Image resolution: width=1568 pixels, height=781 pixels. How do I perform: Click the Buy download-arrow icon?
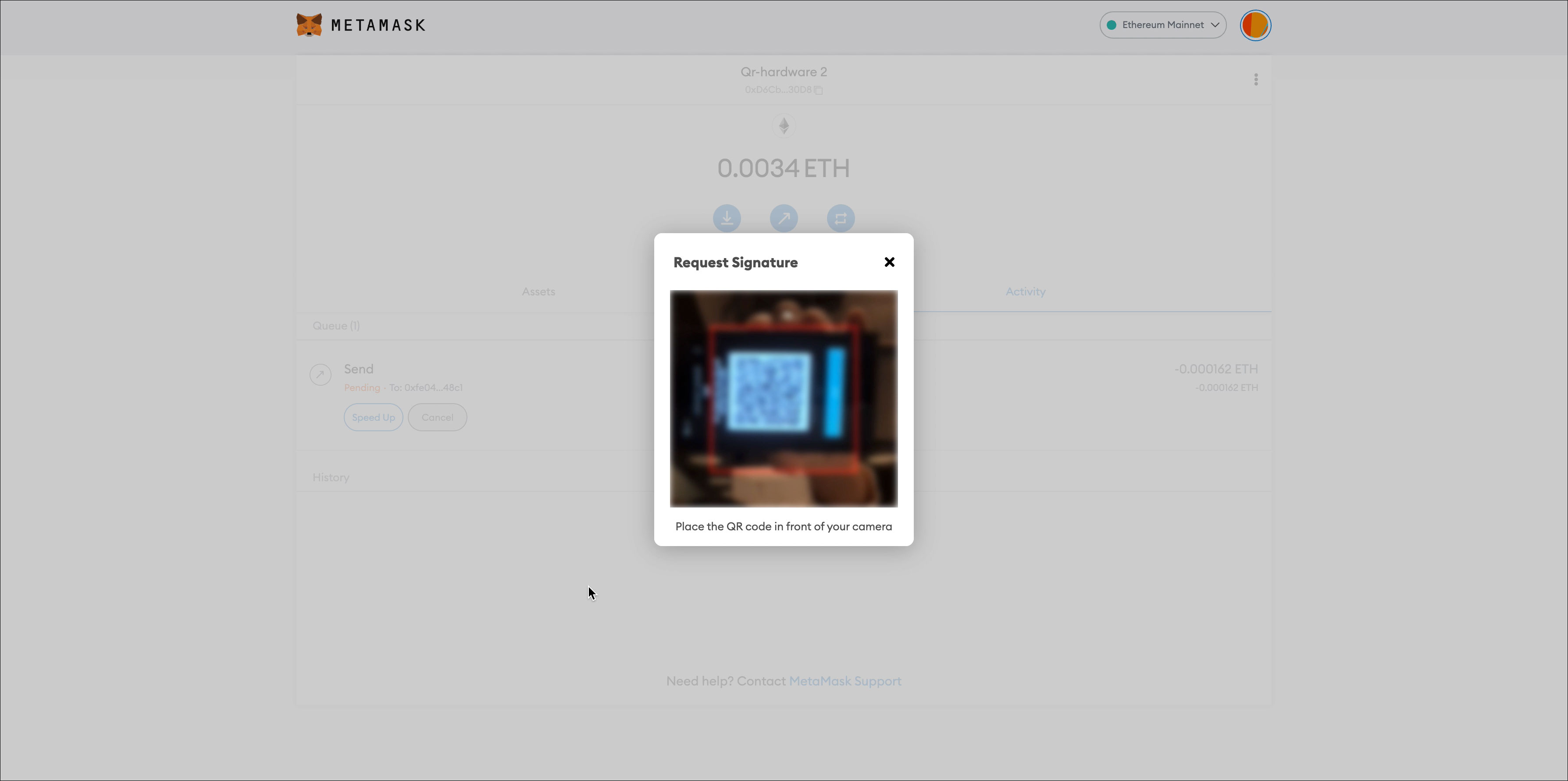point(727,218)
